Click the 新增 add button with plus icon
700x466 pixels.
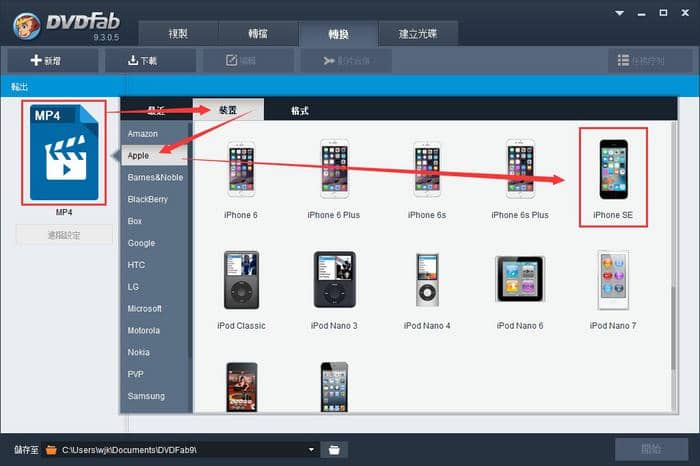pyautogui.click(x=53, y=60)
